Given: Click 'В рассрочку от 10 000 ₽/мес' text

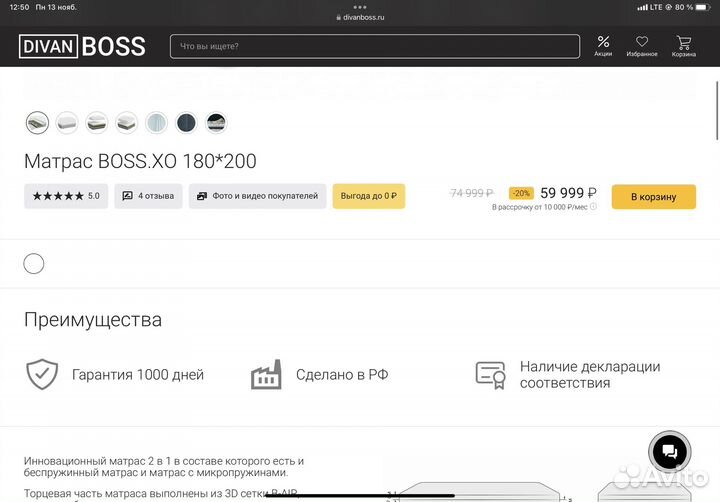Looking at the screenshot, I should 540,207.
